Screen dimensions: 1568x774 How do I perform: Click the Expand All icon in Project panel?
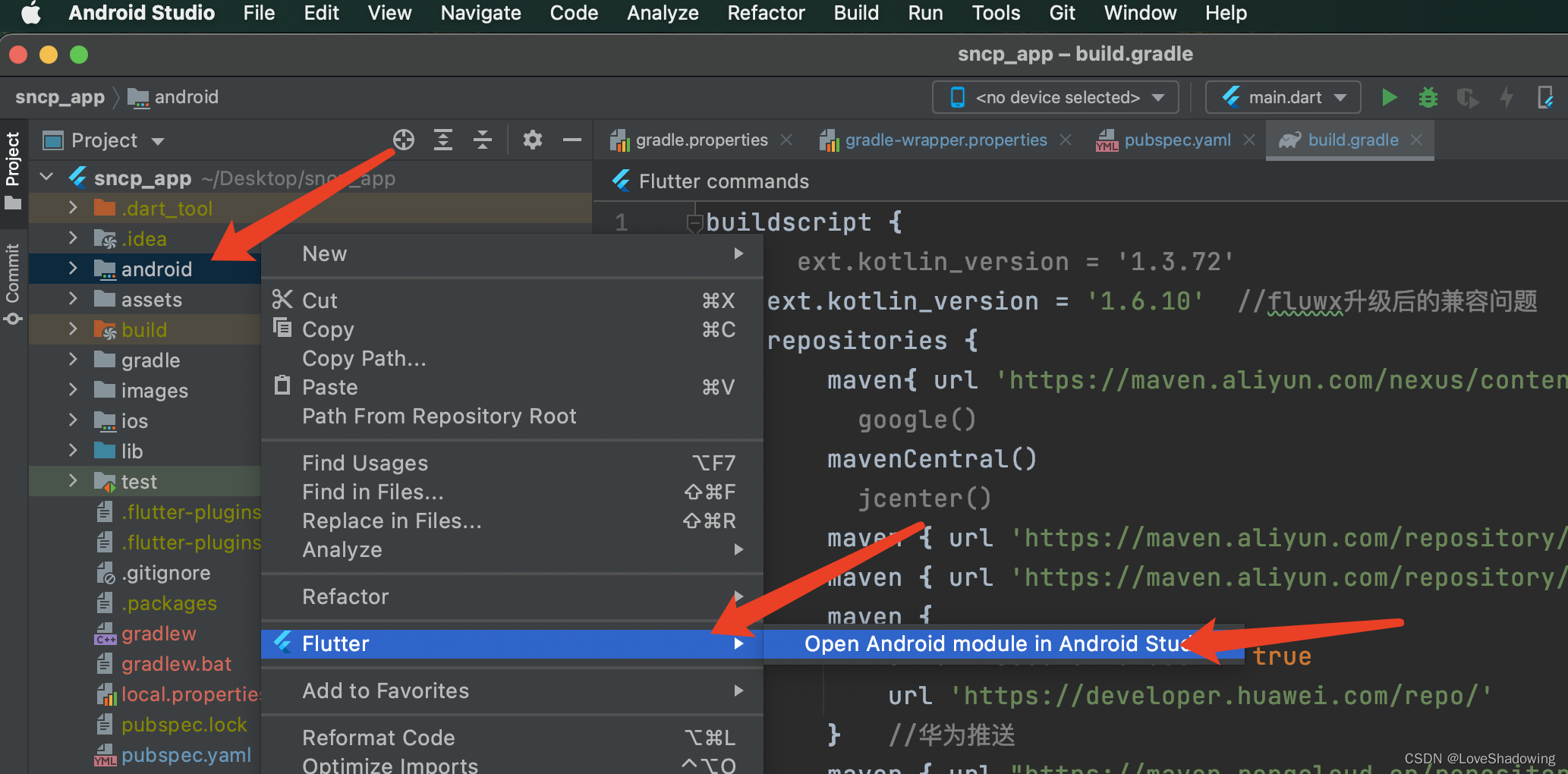[443, 140]
